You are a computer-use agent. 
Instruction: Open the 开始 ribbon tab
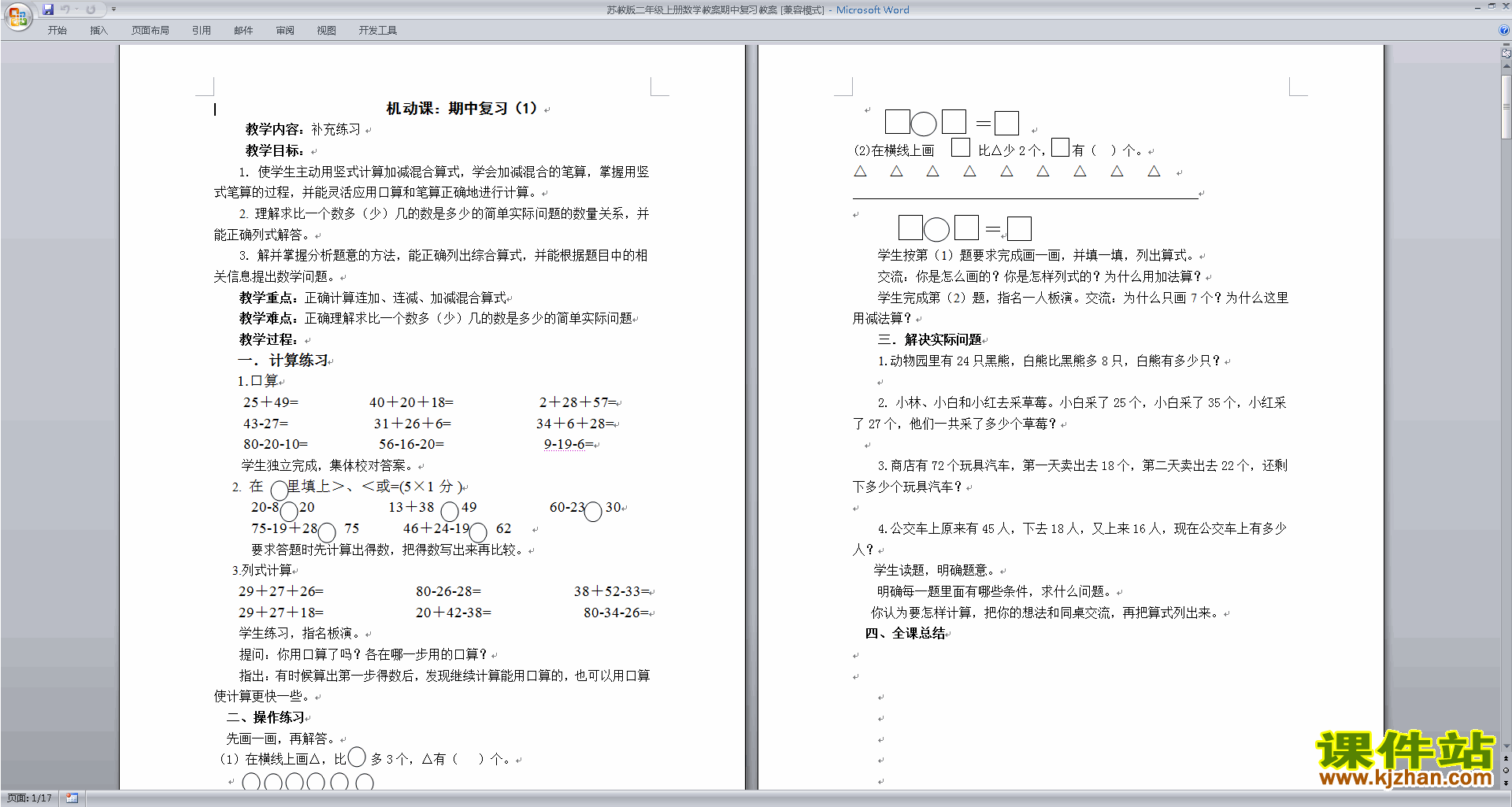click(x=57, y=31)
